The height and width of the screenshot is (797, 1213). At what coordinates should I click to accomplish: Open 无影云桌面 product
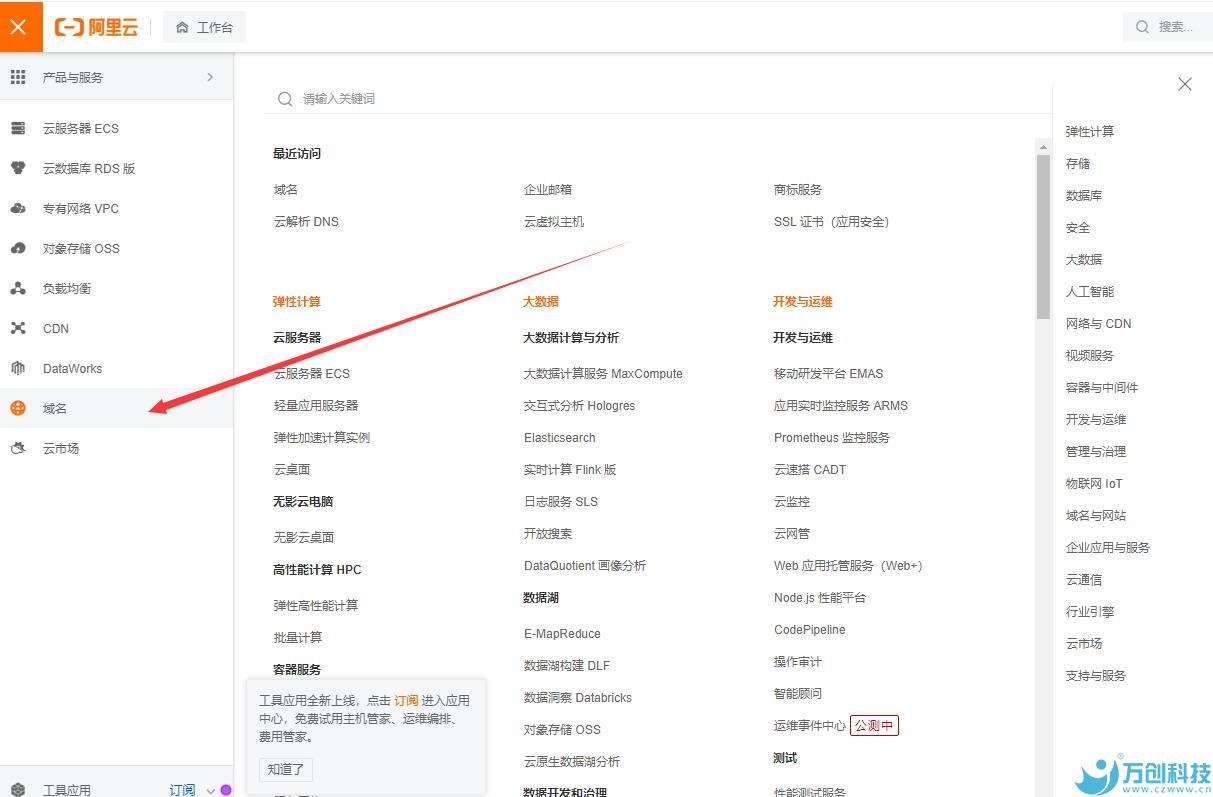click(x=304, y=537)
